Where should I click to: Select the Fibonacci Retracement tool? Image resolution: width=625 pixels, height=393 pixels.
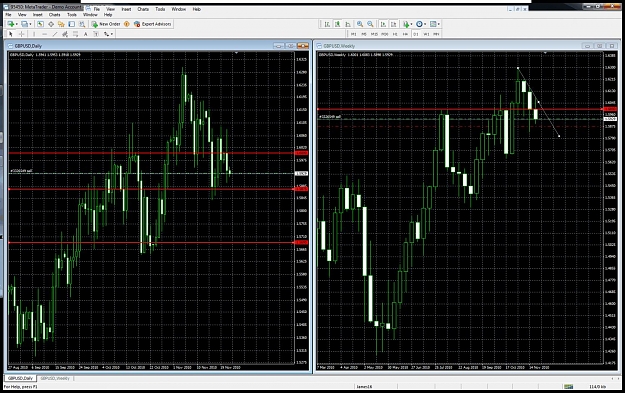tap(75, 34)
